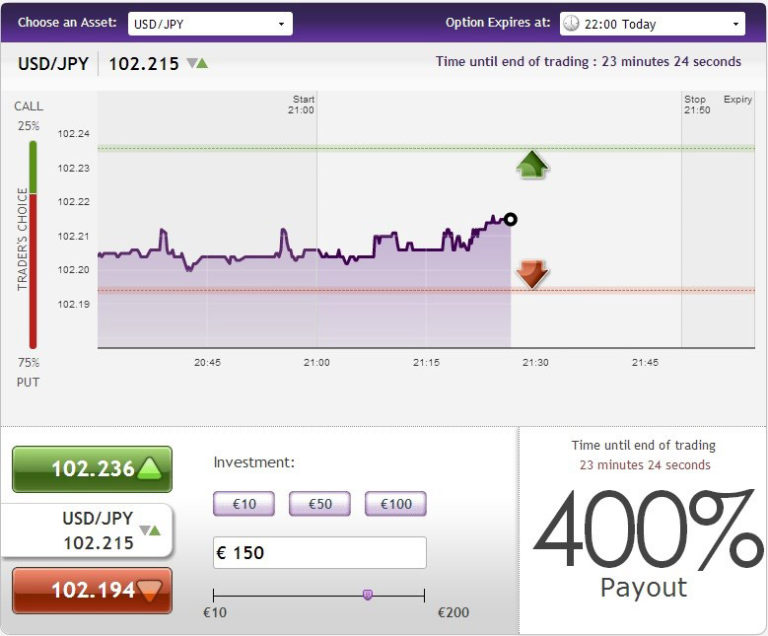Click the €10 slider minimum label

(215, 612)
